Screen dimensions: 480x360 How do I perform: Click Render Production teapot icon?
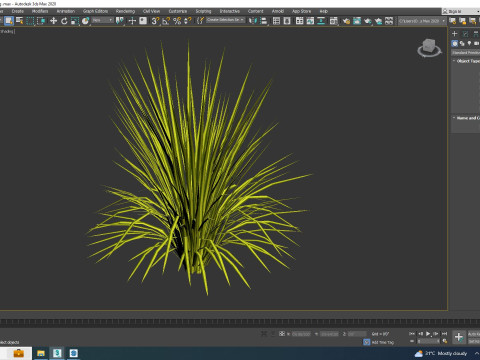pos(368,21)
